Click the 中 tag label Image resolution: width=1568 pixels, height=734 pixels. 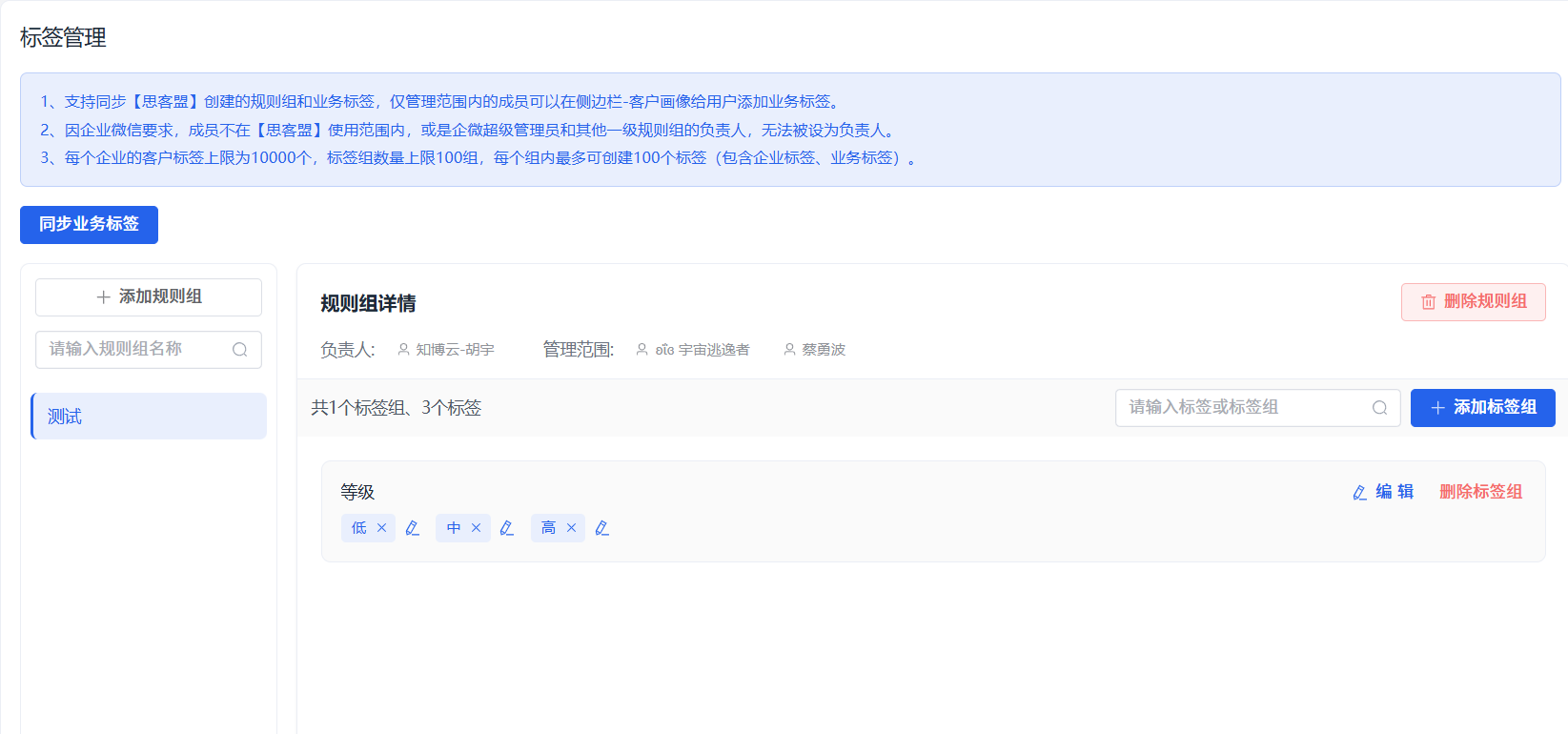point(454,528)
